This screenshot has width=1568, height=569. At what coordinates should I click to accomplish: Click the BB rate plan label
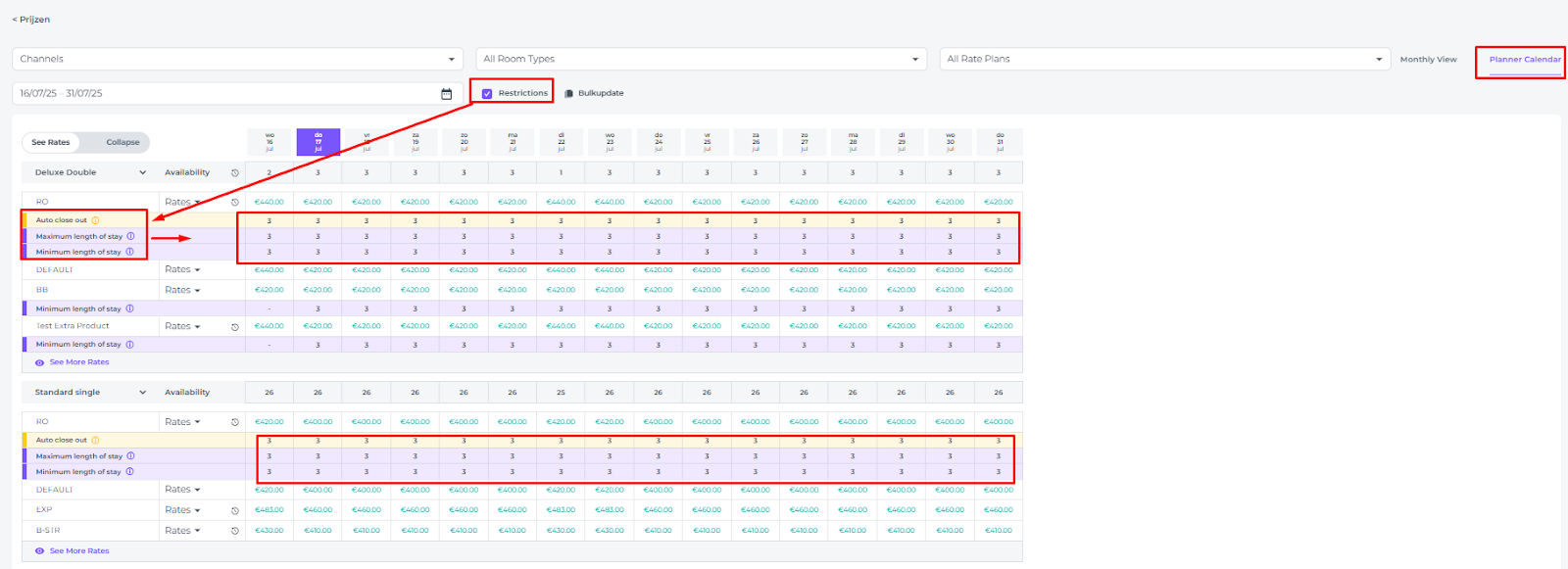(x=42, y=290)
